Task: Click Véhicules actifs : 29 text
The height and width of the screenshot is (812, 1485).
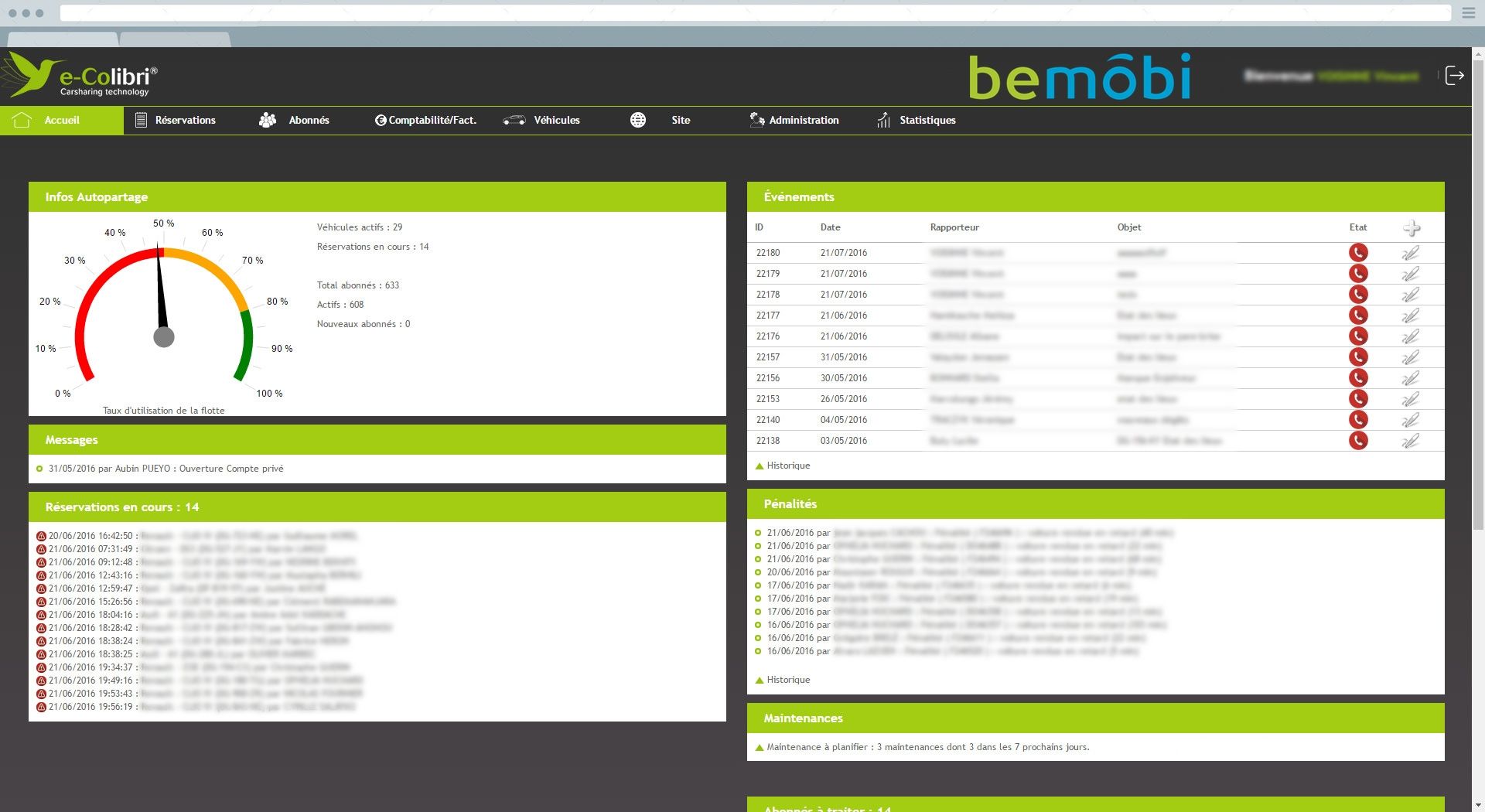Action: pyautogui.click(x=360, y=227)
